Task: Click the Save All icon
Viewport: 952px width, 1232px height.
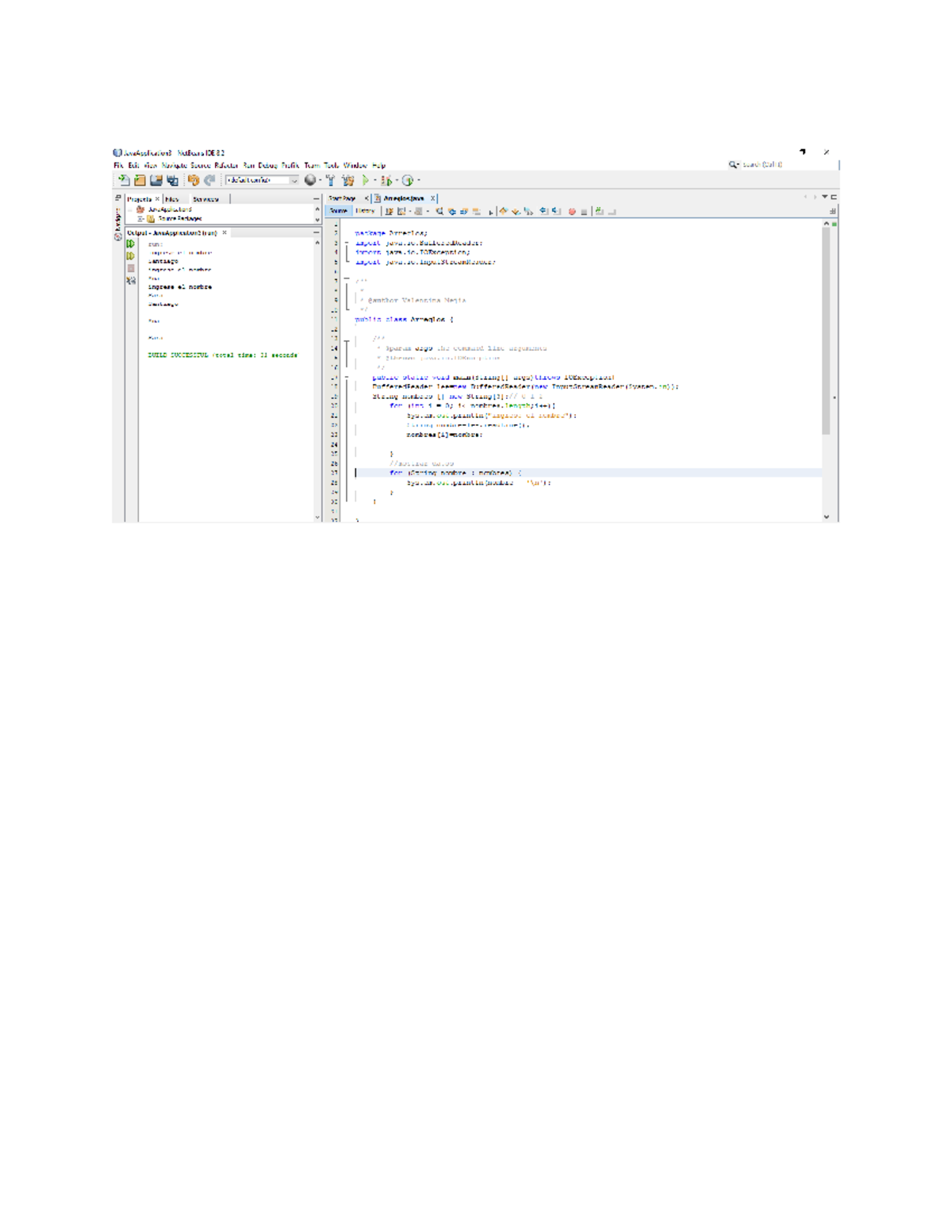Action: tap(173, 181)
